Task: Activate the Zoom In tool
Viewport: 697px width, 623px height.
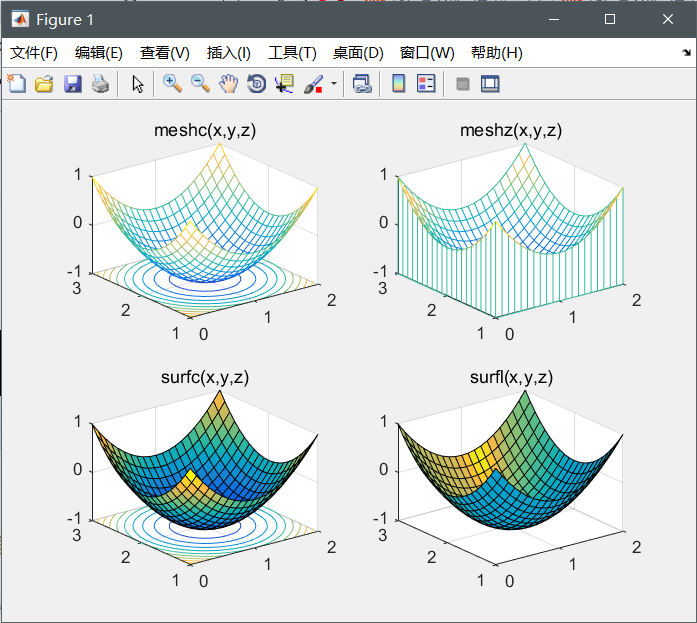Action: coord(172,84)
